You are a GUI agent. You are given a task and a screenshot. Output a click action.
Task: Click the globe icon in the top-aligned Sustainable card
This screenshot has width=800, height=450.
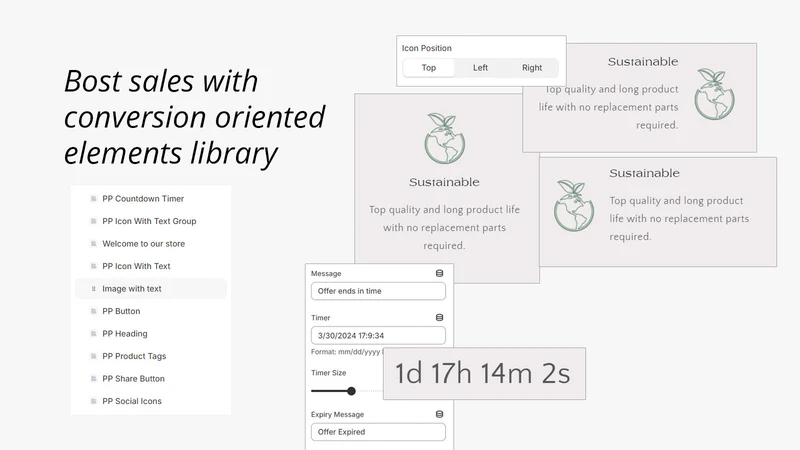pyautogui.click(x=445, y=139)
